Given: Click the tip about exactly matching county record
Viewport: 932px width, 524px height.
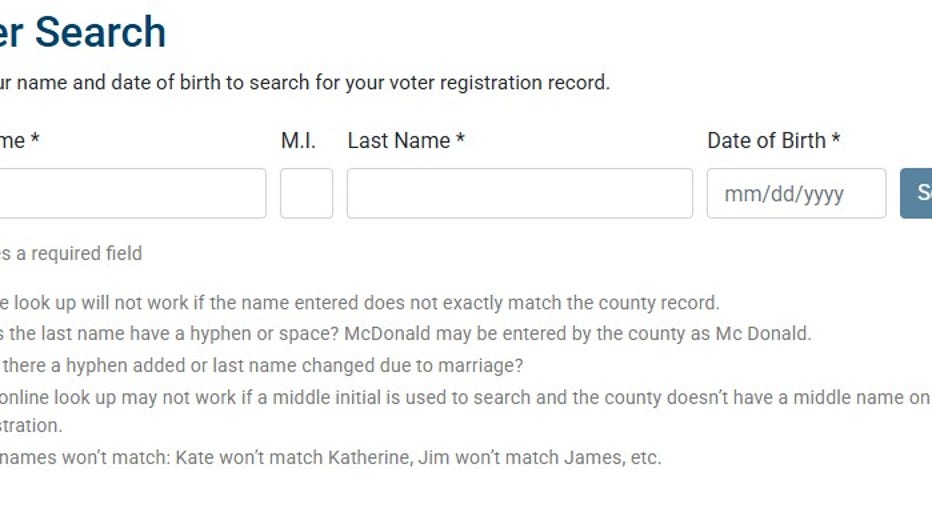Looking at the screenshot, I should [360, 303].
